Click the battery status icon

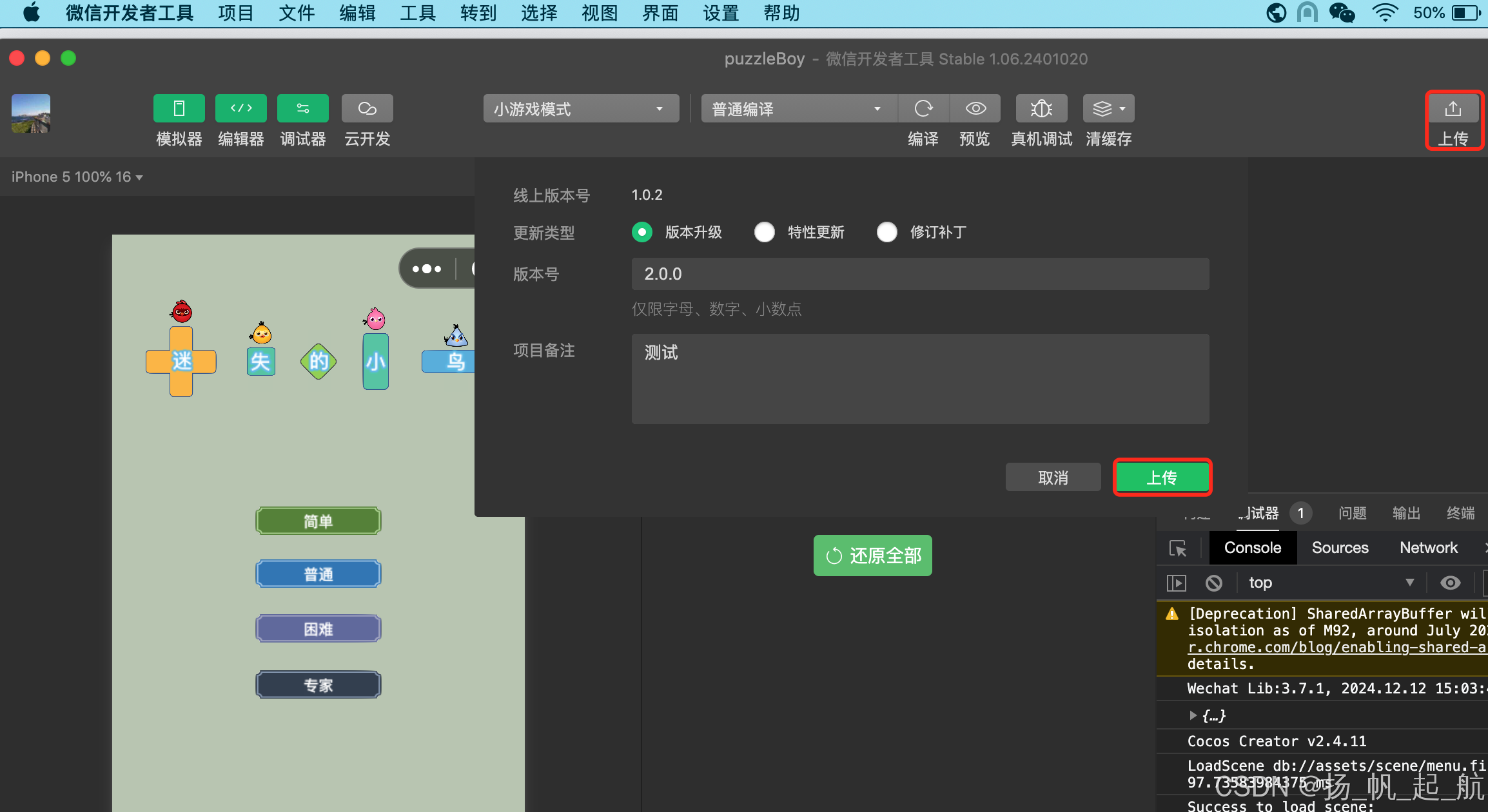[x=1466, y=13]
